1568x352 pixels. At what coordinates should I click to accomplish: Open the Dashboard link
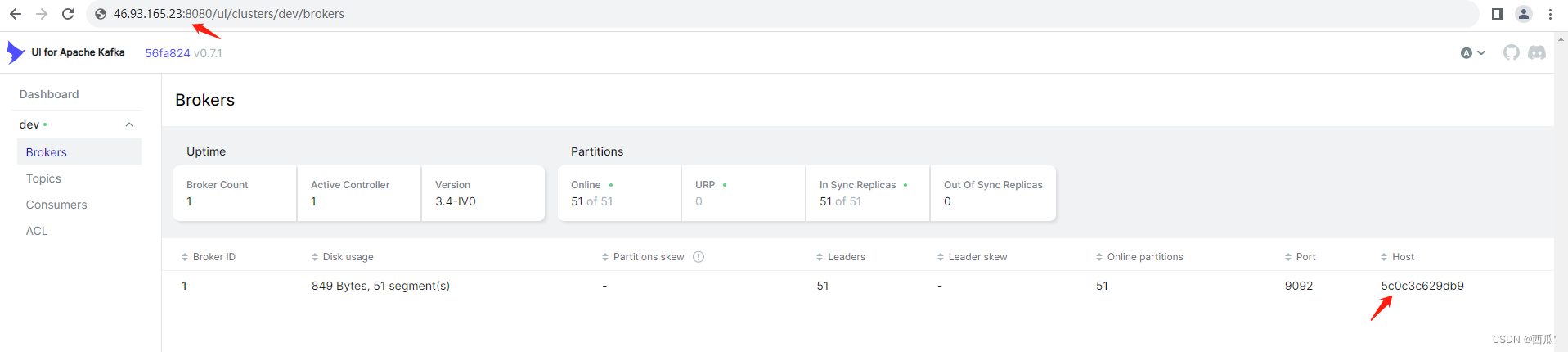[x=49, y=94]
